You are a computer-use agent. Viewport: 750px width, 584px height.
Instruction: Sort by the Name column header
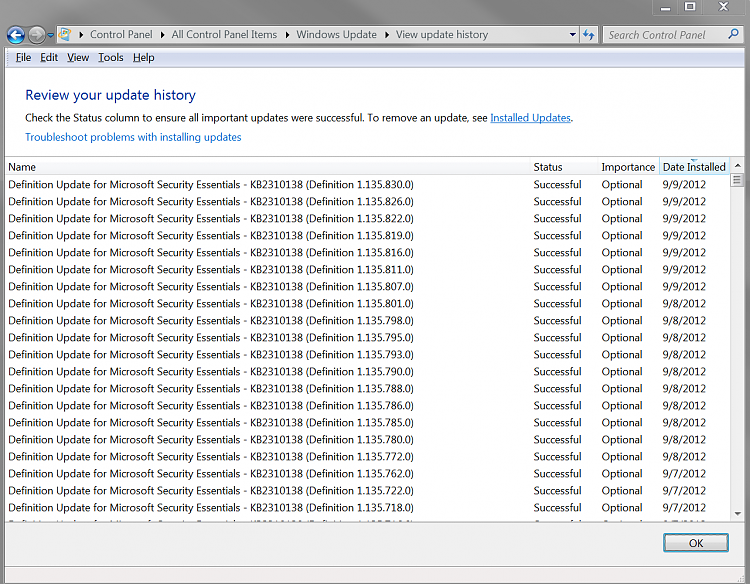(268, 167)
